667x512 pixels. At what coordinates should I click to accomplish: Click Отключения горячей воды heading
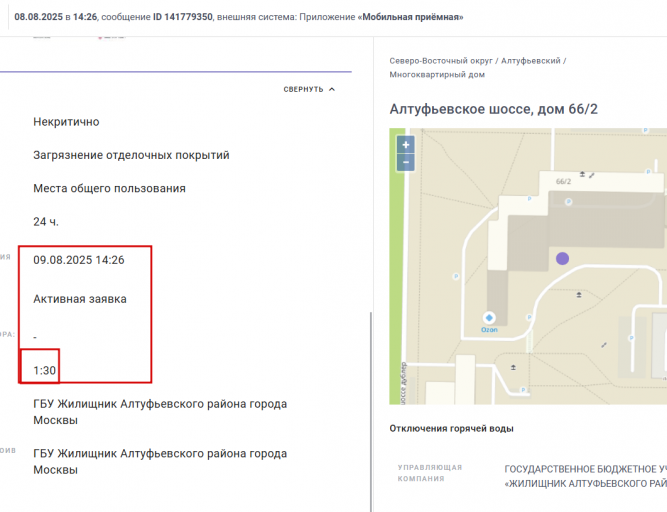451,429
